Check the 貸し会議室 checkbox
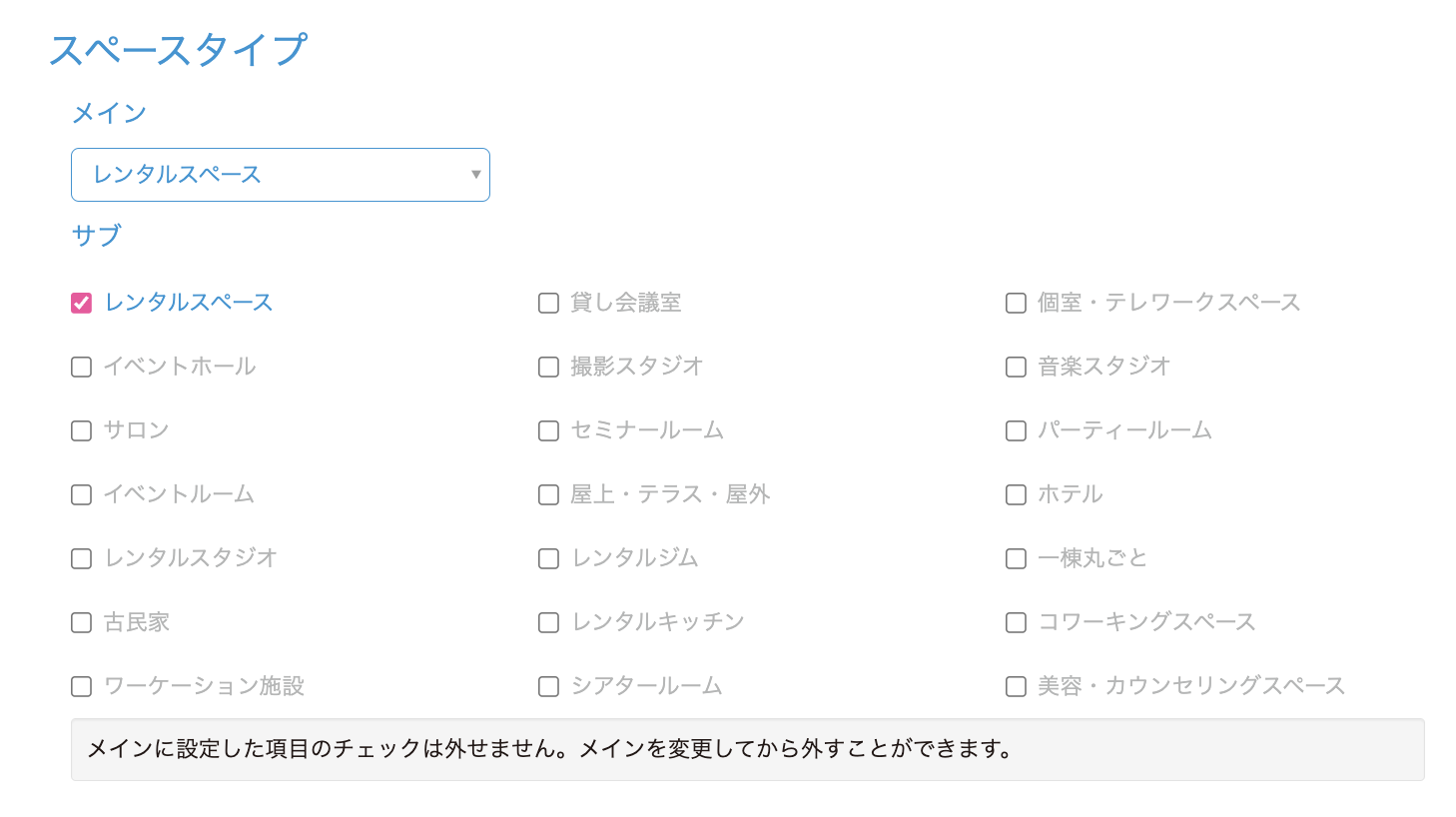1456x817 pixels. pos(548,303)
